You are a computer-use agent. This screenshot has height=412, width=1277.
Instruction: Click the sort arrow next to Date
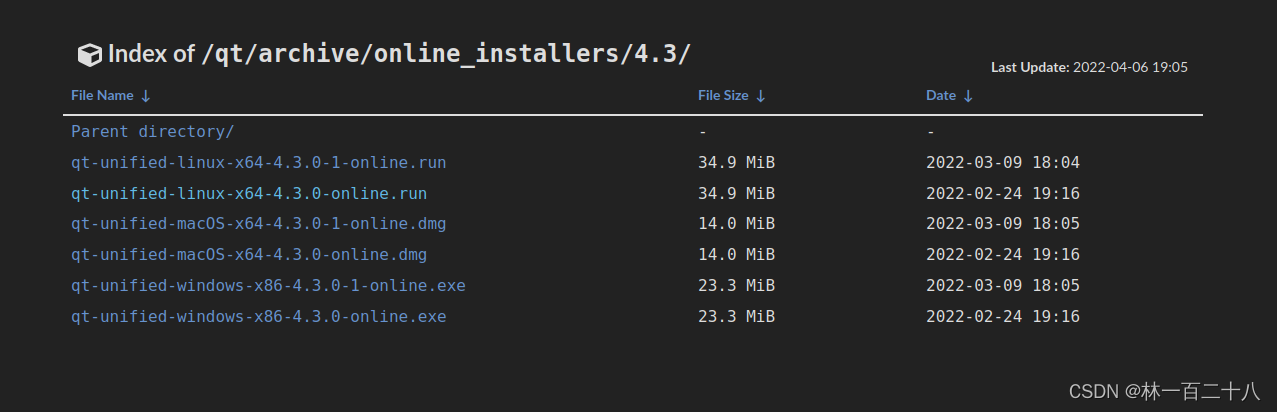tap(968, 96)
